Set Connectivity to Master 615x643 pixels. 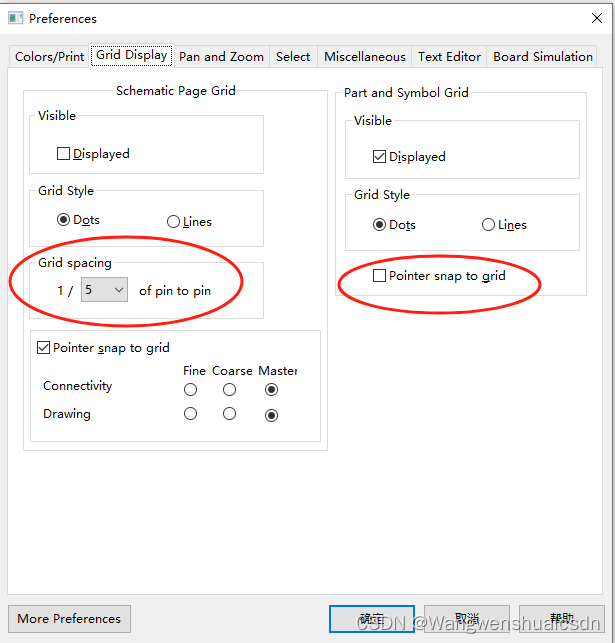(271, 390)
